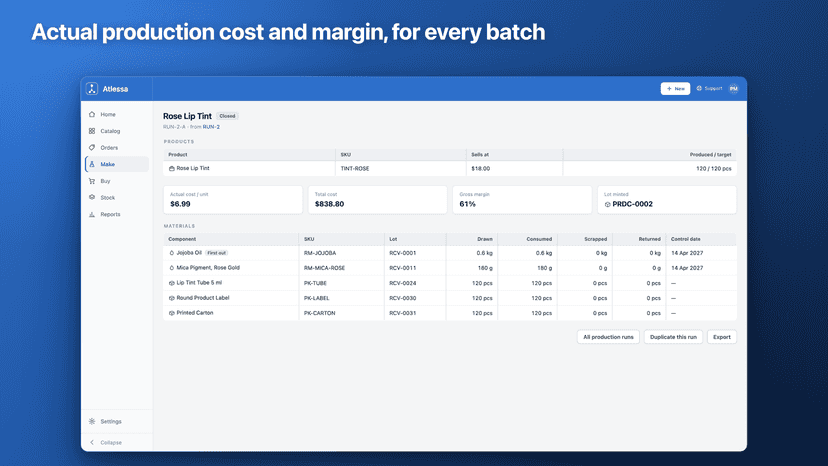Open Reports from the sidebar
The width and height of the screenshot is (828, 466).
pos(116,214)
